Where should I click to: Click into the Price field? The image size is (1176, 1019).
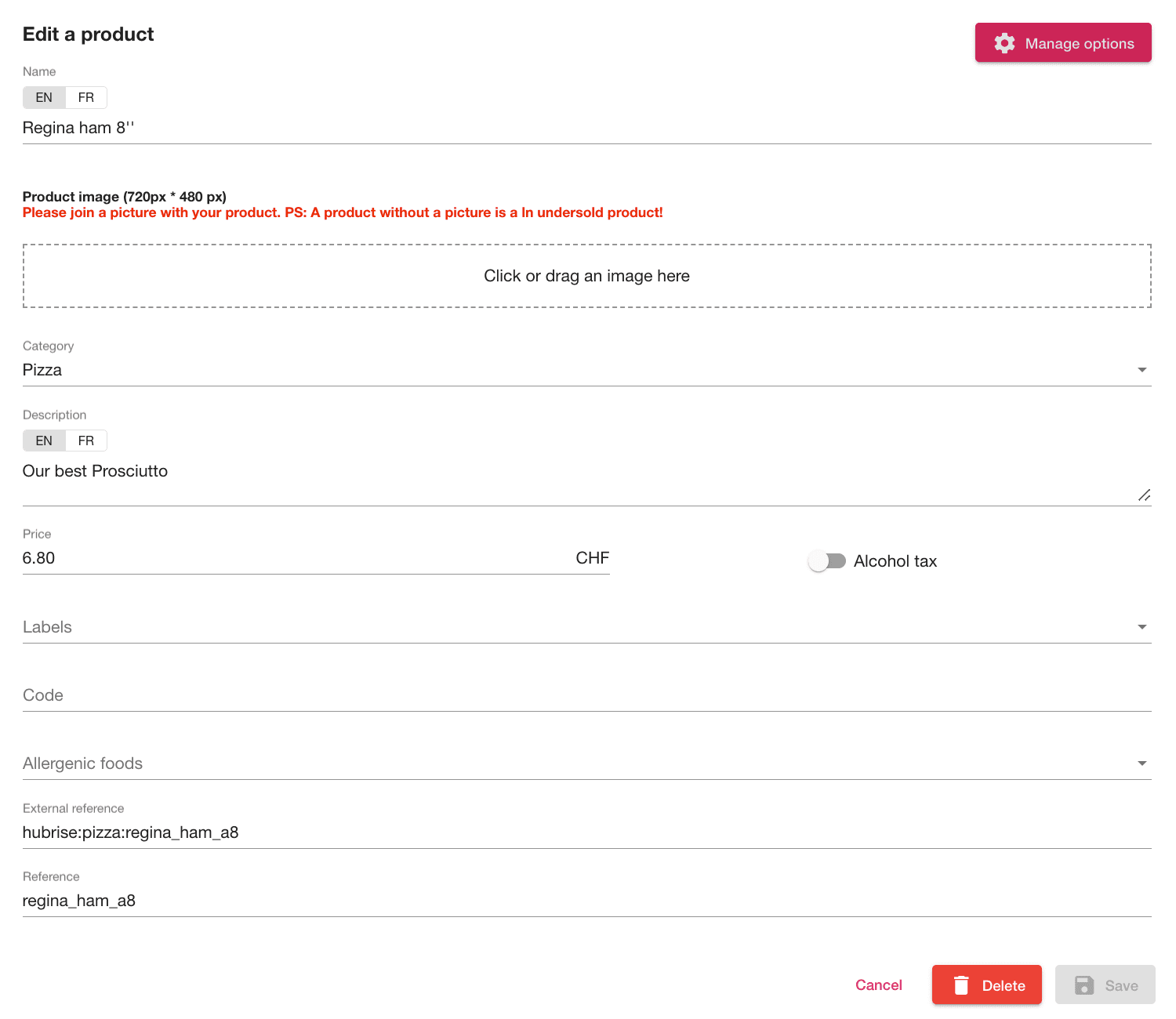(298, 558)
